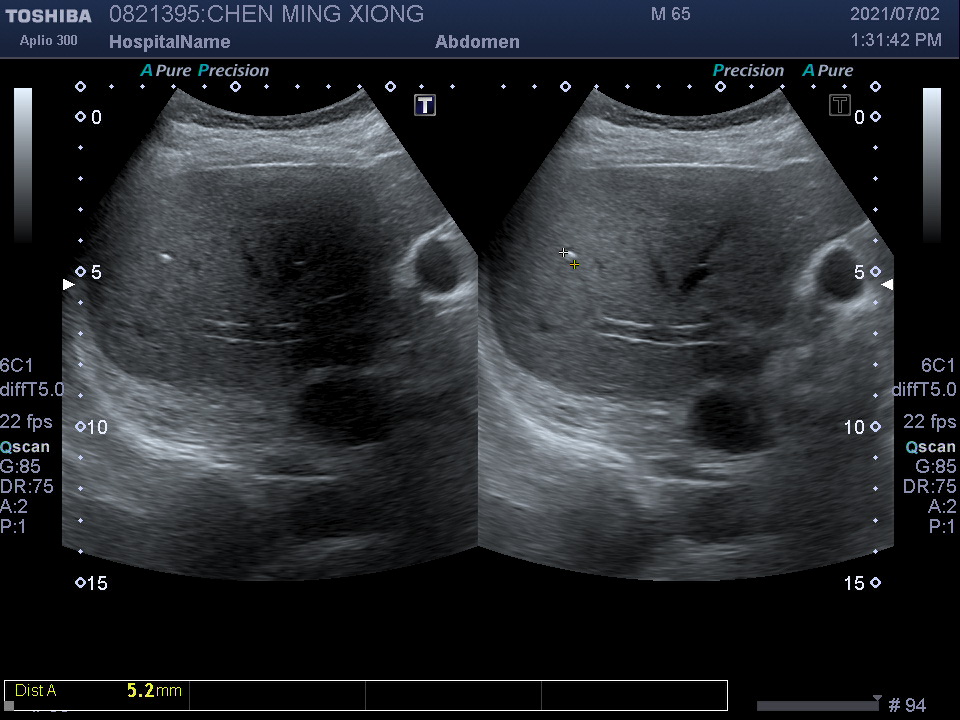960x720 pixels.
Task: Click the left focus triangle marker
Action: click(x=68, y=285)
